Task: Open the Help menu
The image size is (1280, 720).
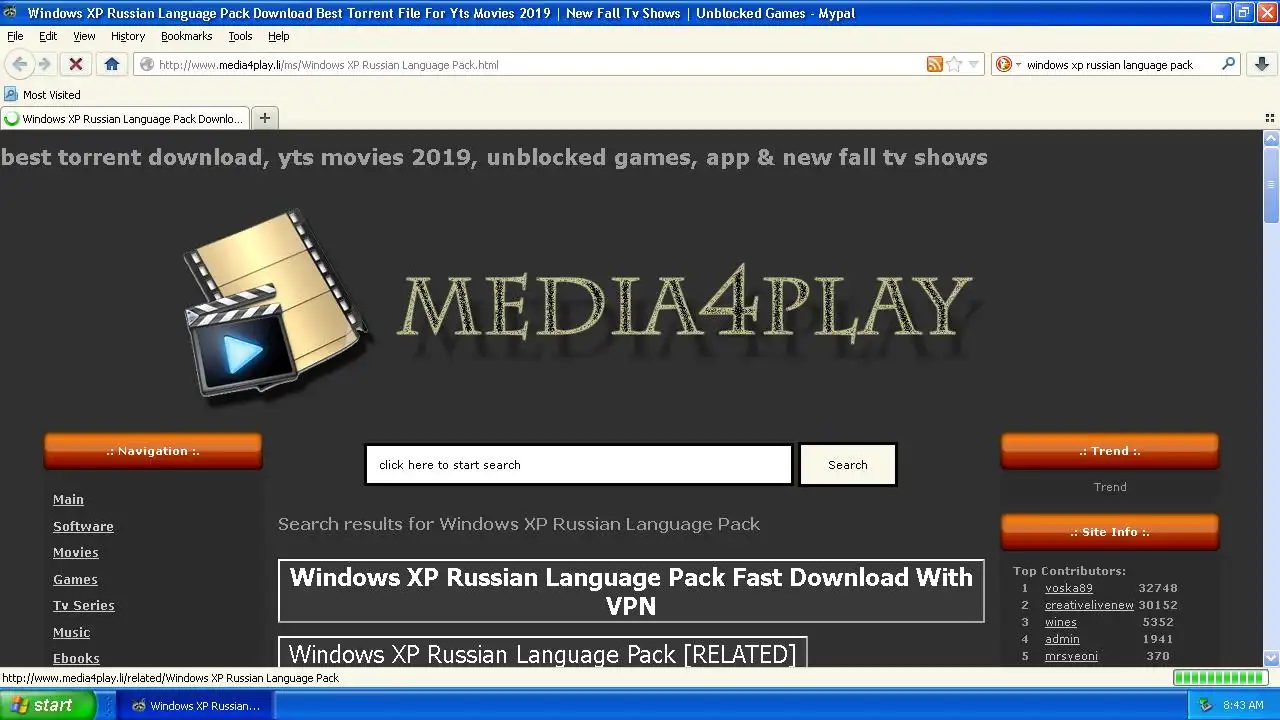Action: pyautogui.click(x=279, y=36)
